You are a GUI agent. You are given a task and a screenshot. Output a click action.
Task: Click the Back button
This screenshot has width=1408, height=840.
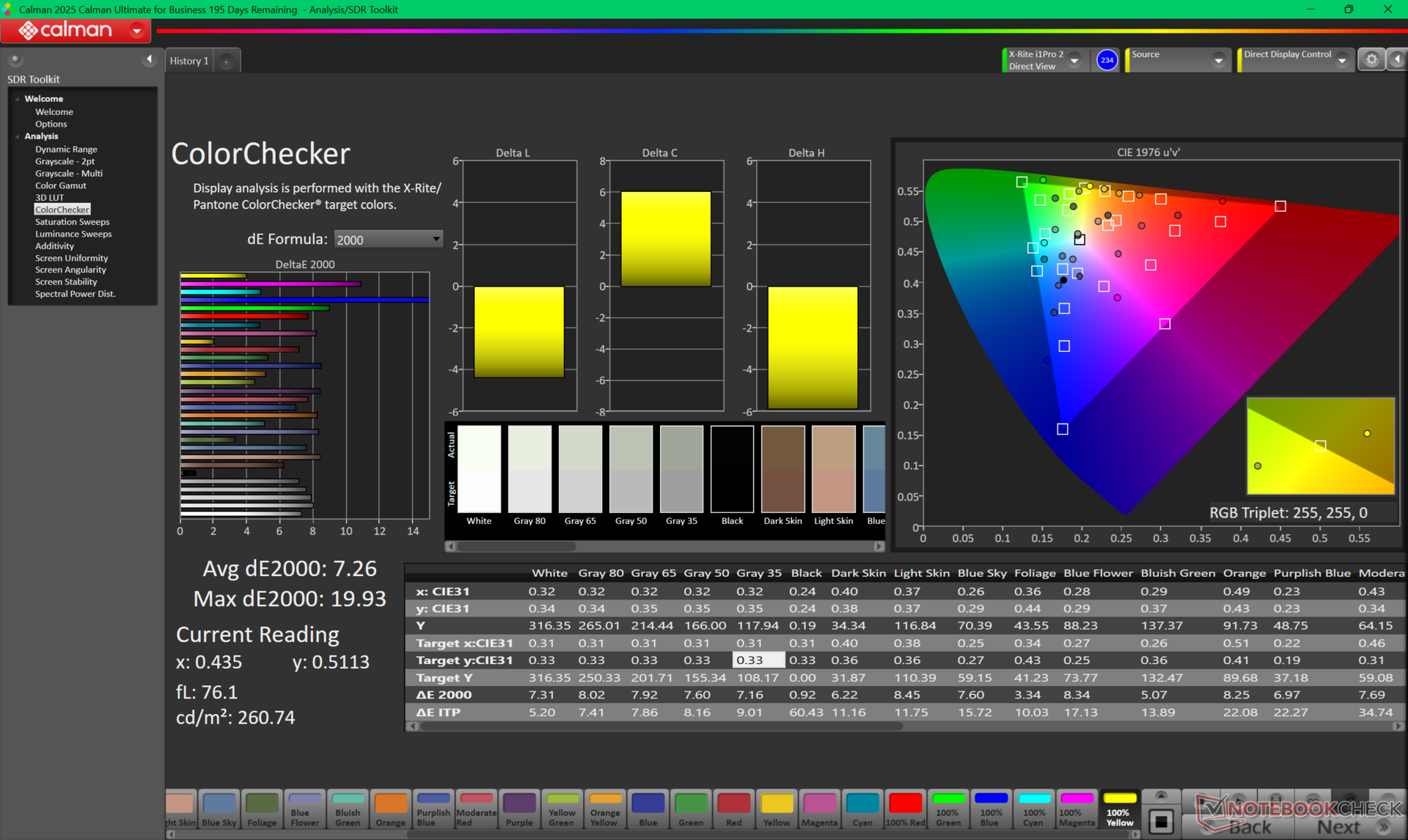click(1250, 827)
